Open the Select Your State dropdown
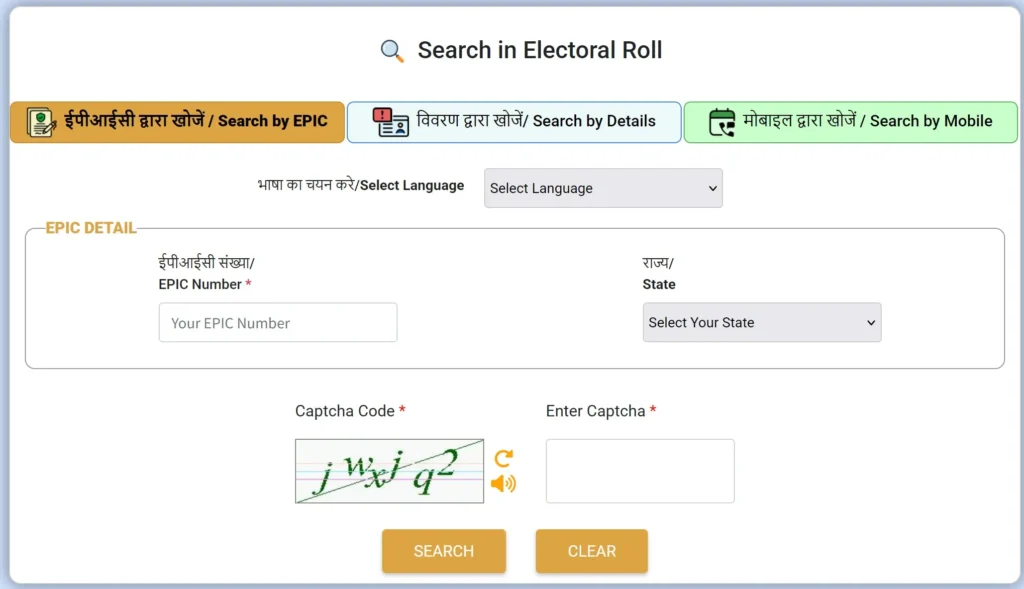The height and width of the screenshot is (589, 1024). pos(762,322)
